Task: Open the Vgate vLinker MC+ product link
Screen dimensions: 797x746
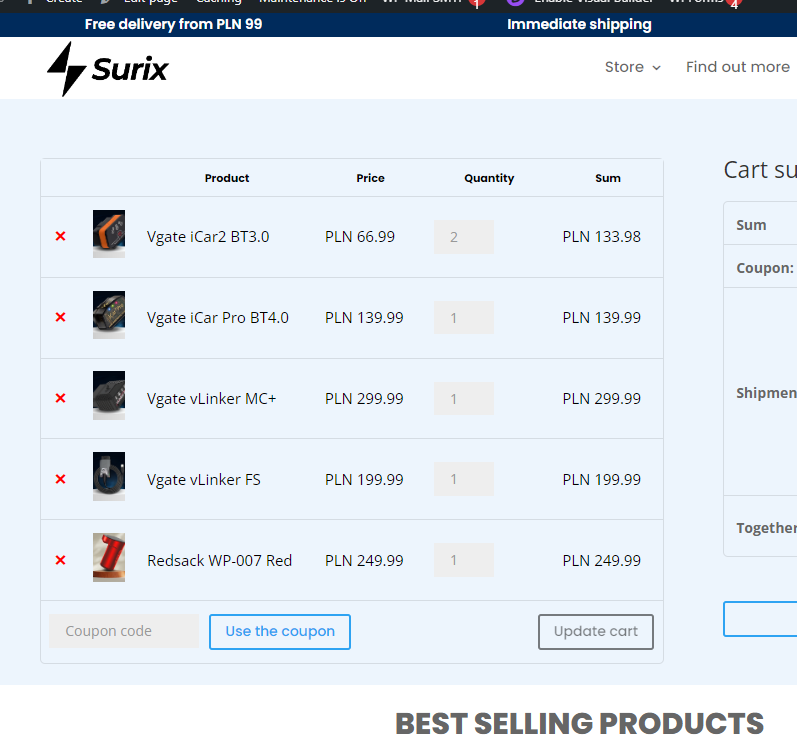Action: click(211, 398)
